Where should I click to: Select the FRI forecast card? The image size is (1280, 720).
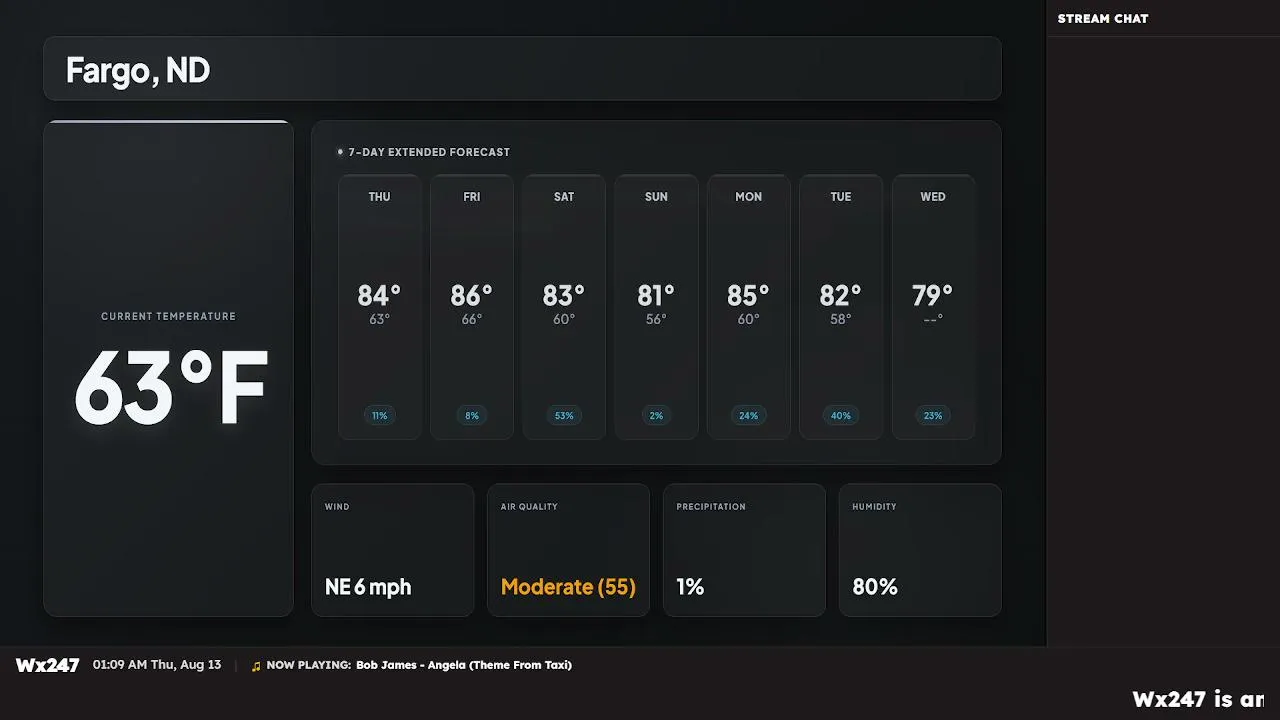472,307
